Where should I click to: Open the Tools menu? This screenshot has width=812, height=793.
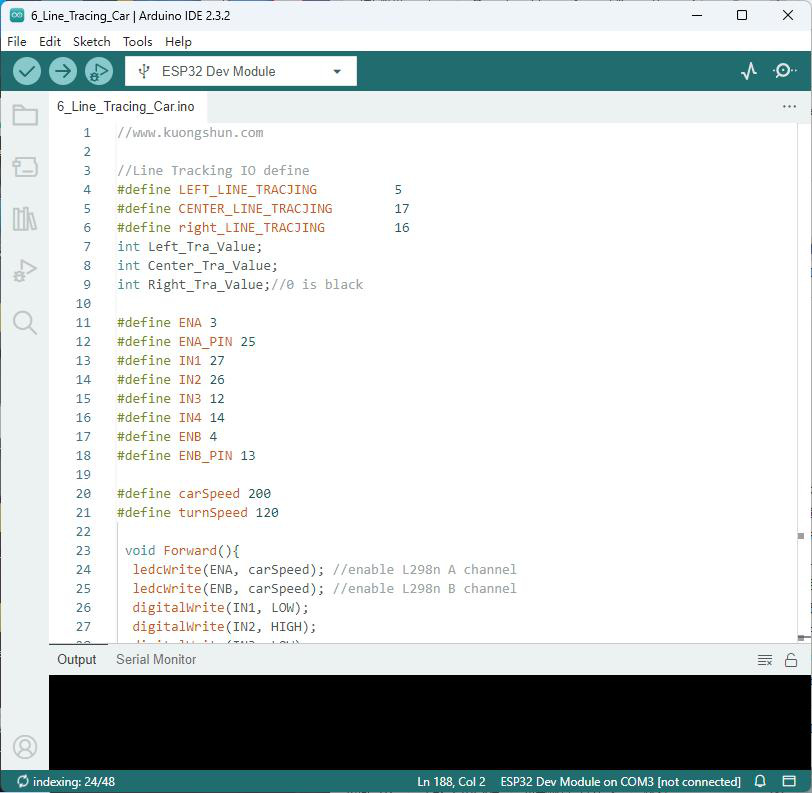coord(137,41)
